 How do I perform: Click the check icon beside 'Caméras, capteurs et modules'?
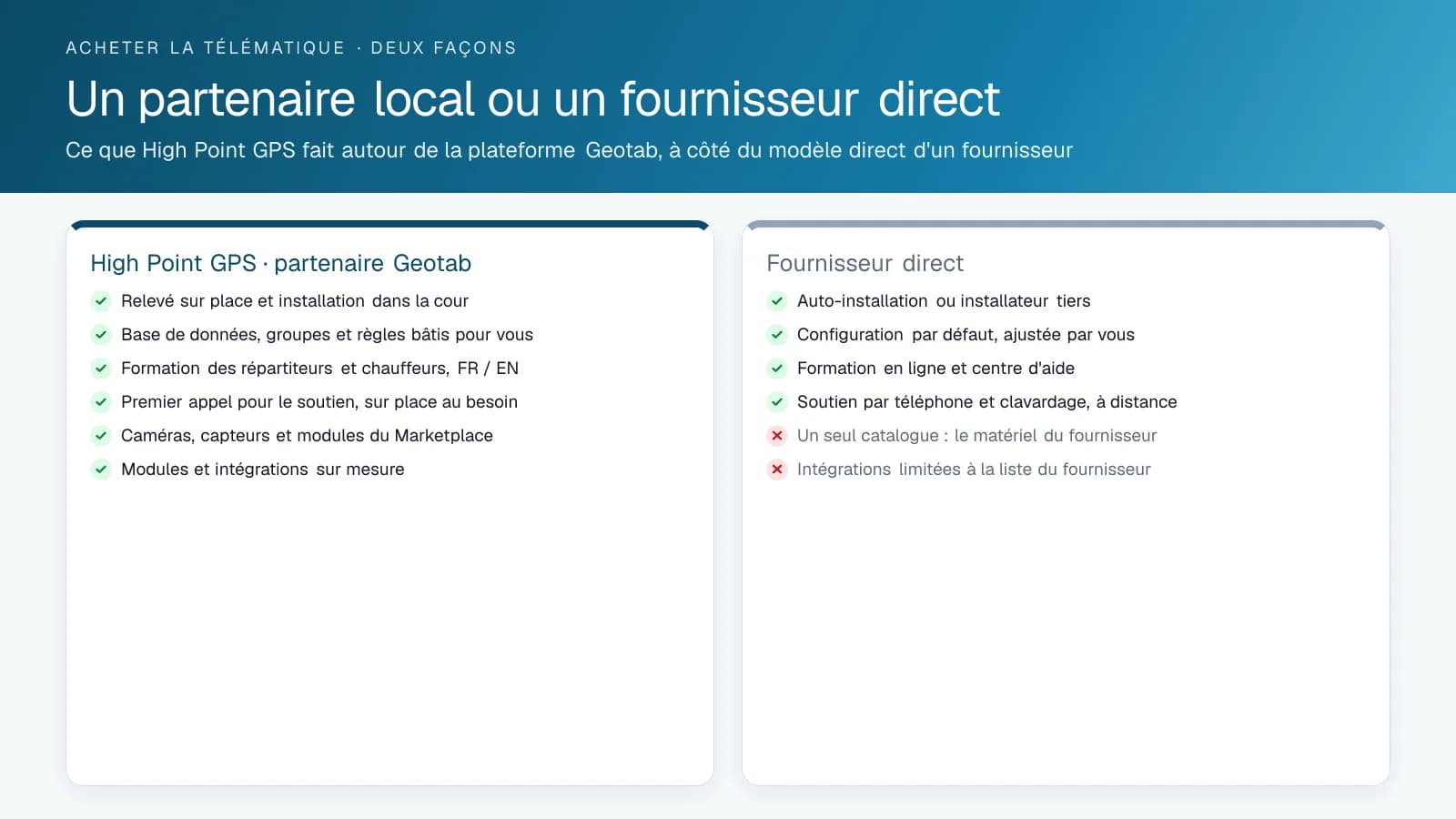(x=101, y=436)
